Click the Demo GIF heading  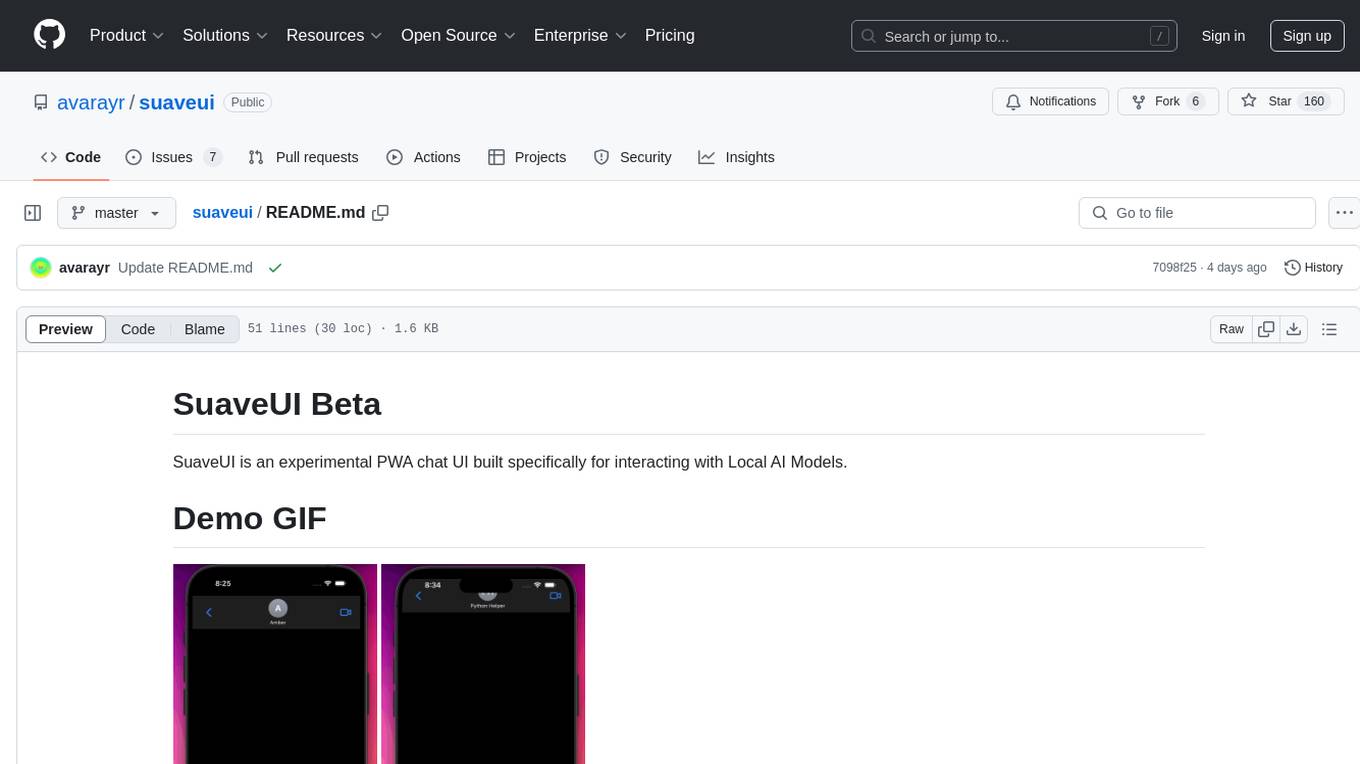pos(250,518)
